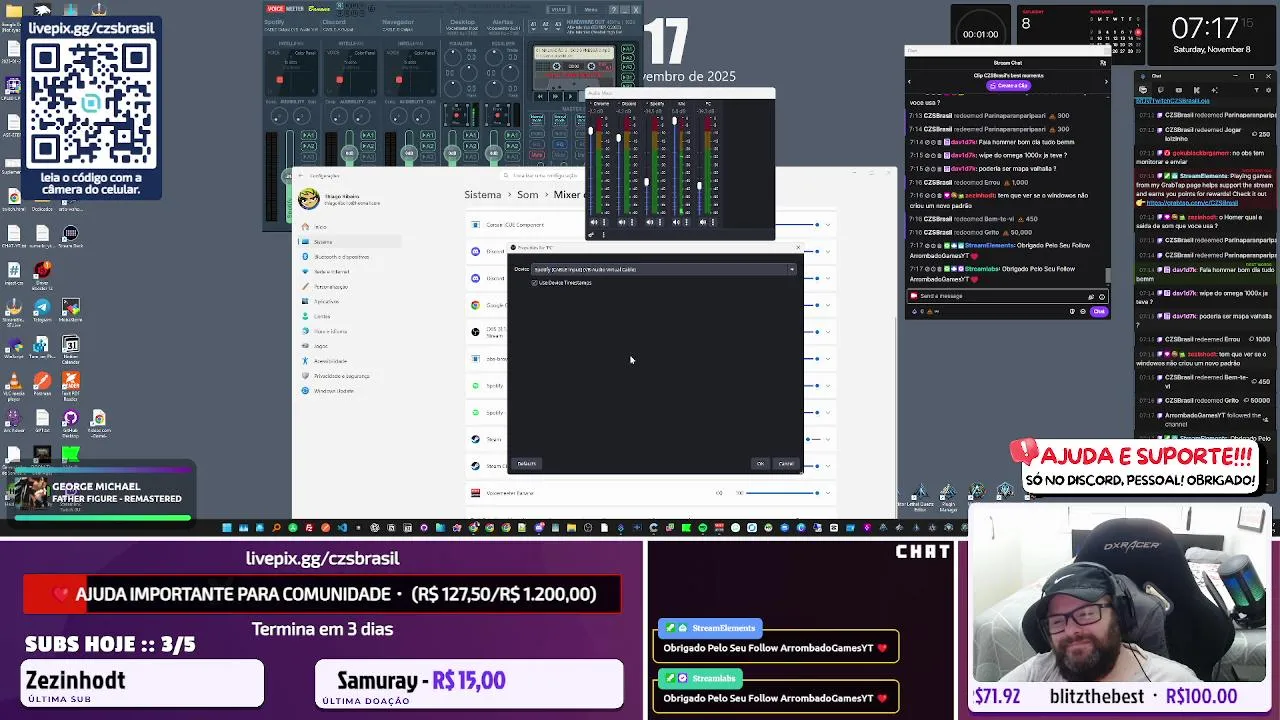Open the filter icon in Chat window

point(1256,90)
